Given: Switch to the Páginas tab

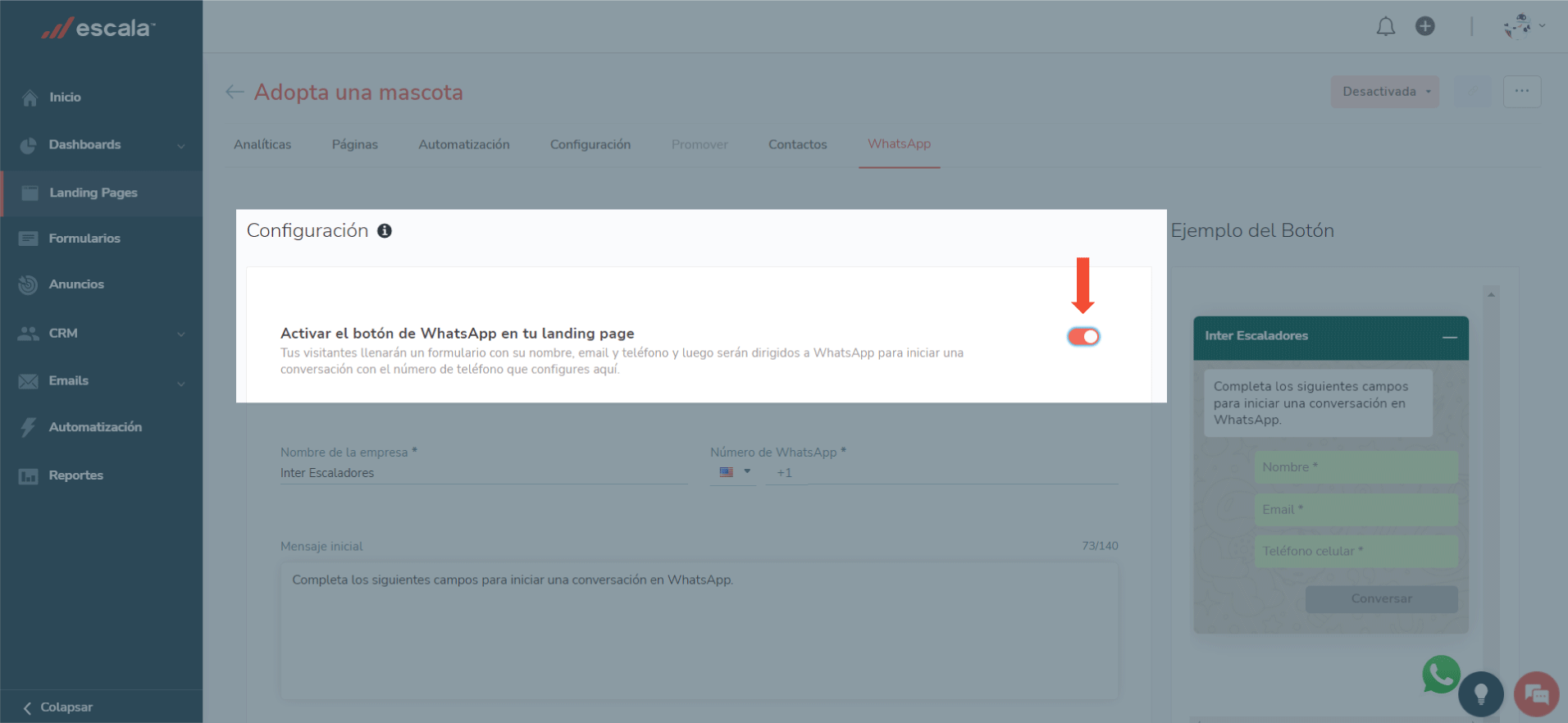Looking at the screenshot, I should pyautogui.click(x=355, y=144).
